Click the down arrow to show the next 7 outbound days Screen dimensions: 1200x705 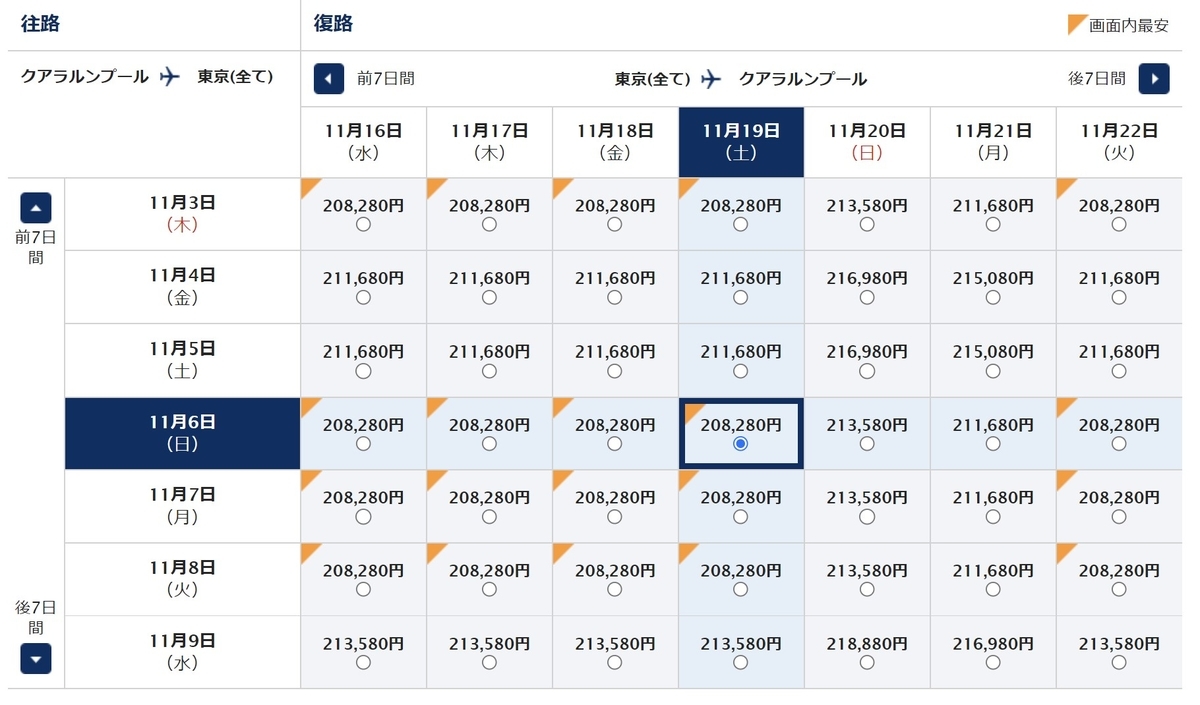pos(35,659)
